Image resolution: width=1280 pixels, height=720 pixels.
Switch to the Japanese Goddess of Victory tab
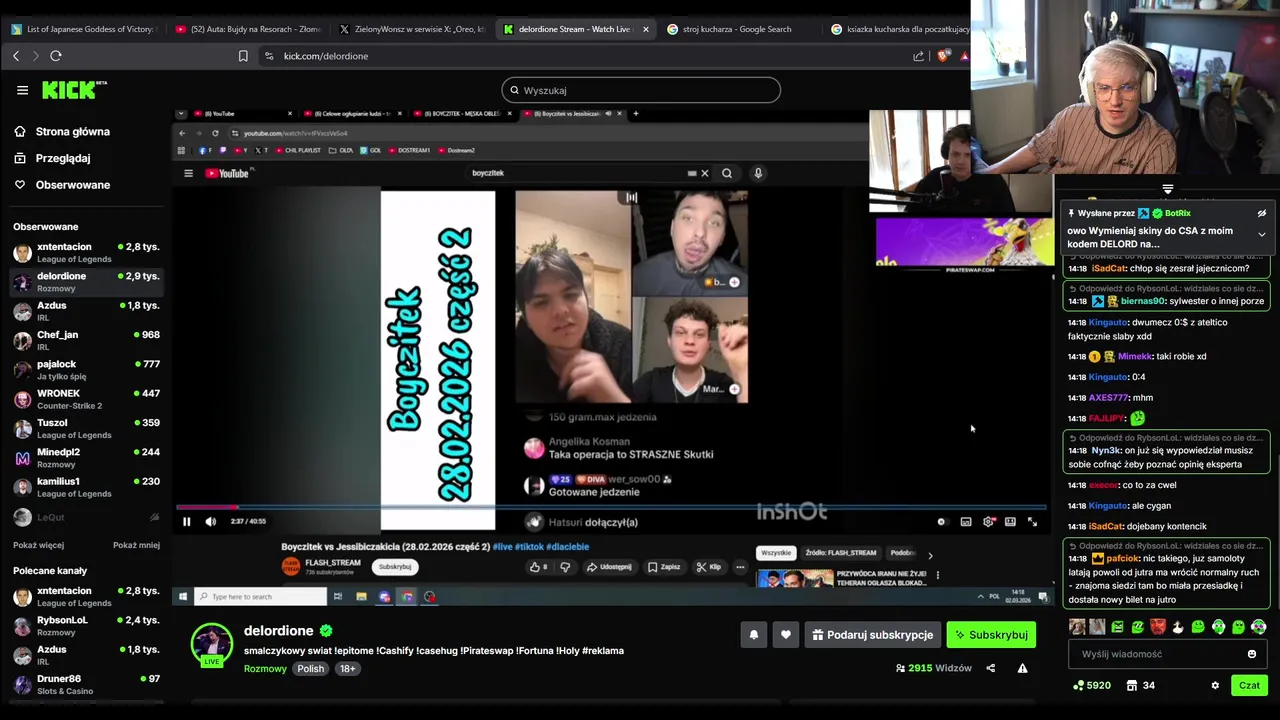click(83, 29)
